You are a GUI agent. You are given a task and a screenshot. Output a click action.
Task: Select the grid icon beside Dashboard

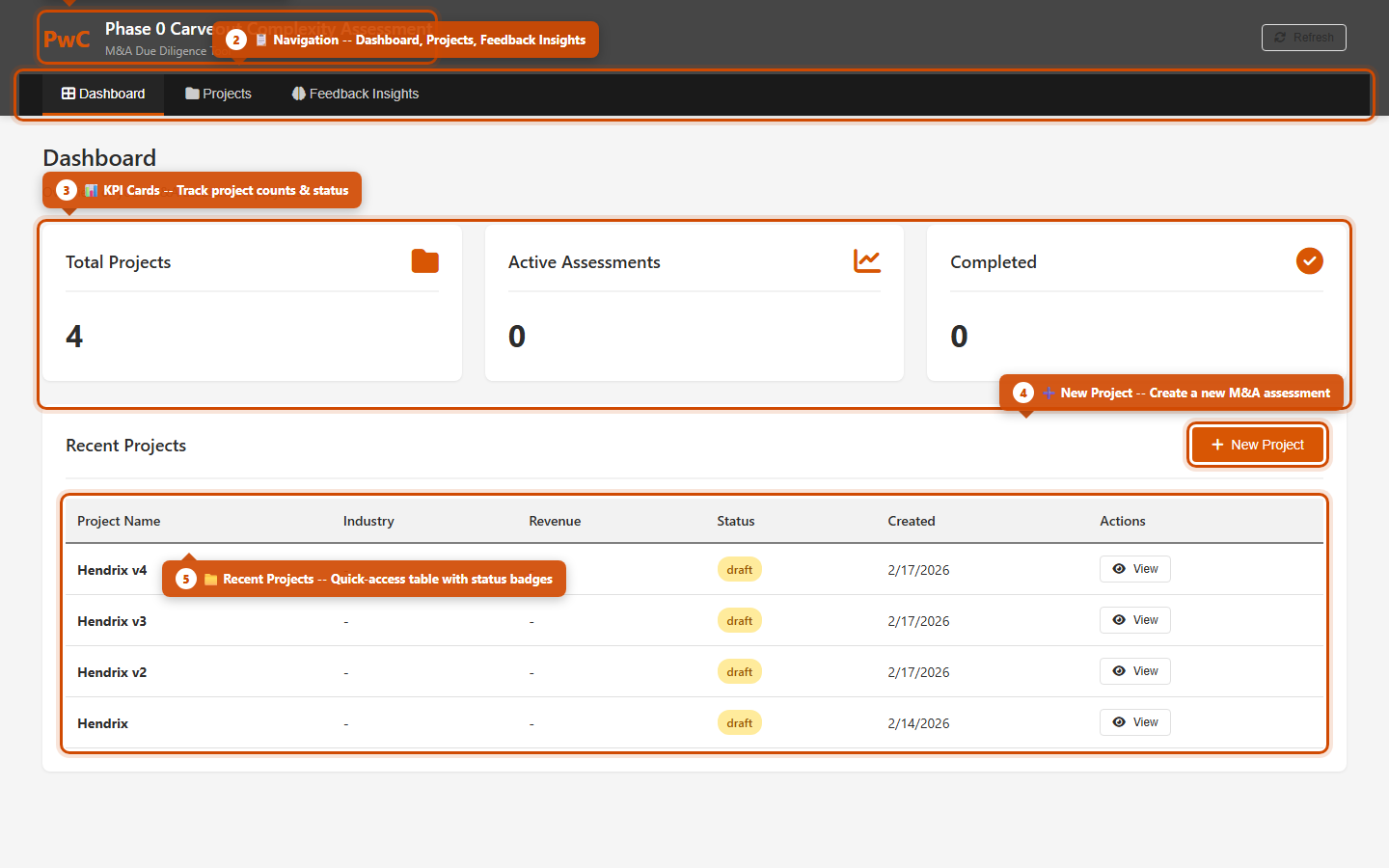point(68,93)
